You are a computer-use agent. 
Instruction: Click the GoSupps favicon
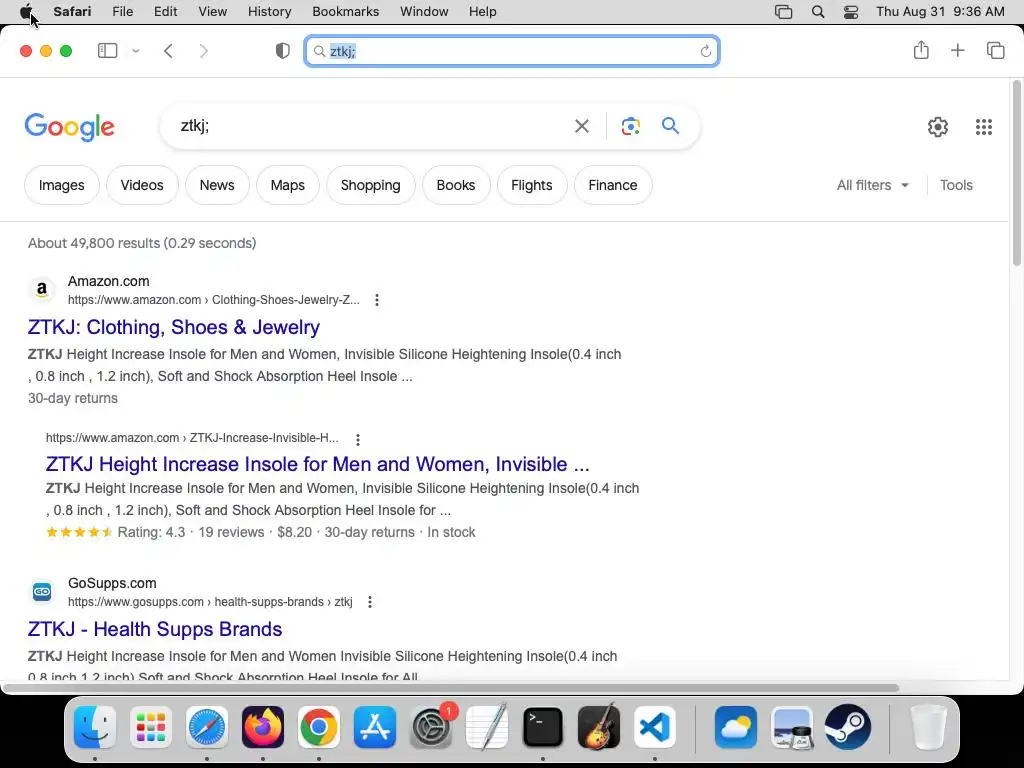click(x=42, y=591)
